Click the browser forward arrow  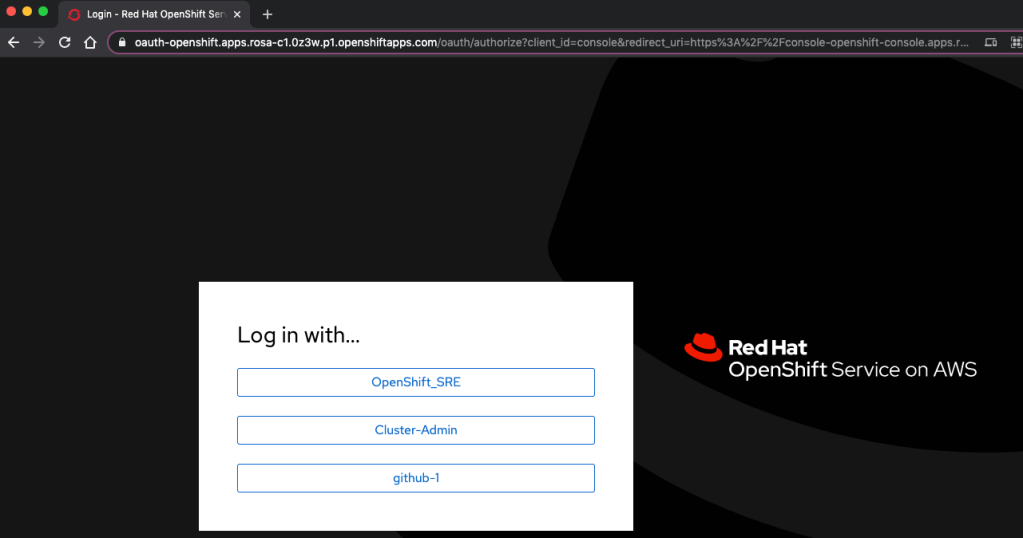[39, 43]
